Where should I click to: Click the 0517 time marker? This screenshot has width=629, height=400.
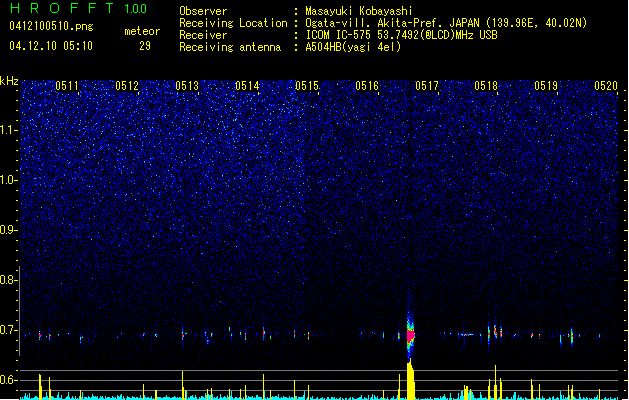(x=426, y=86)
